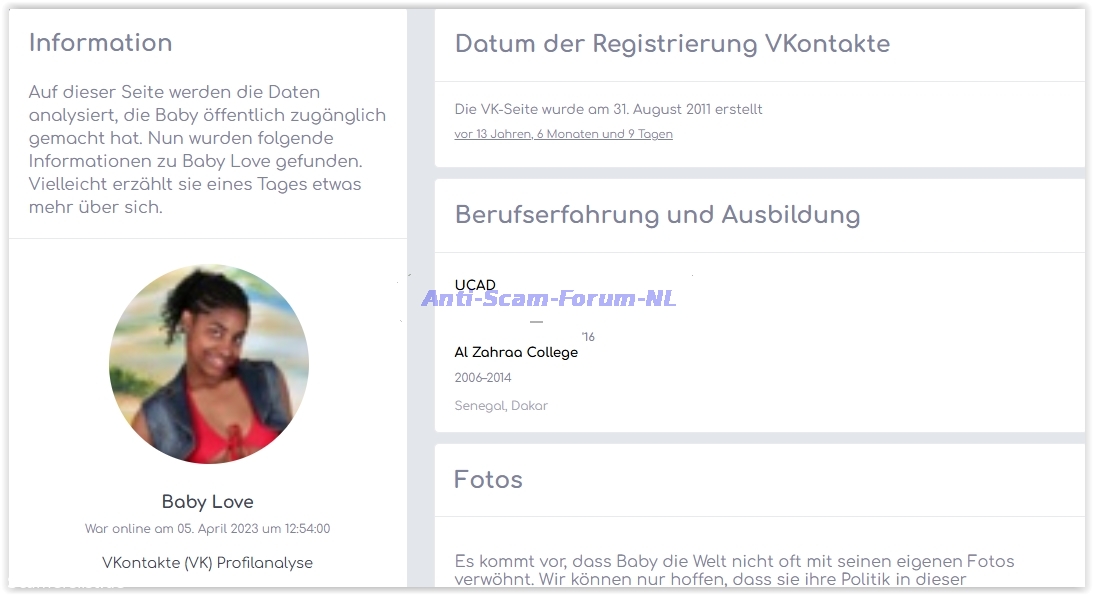Open the Al Zahraa College entry
The height and width of the screenshot is (595, 1093).
click(x=516, y=352)
